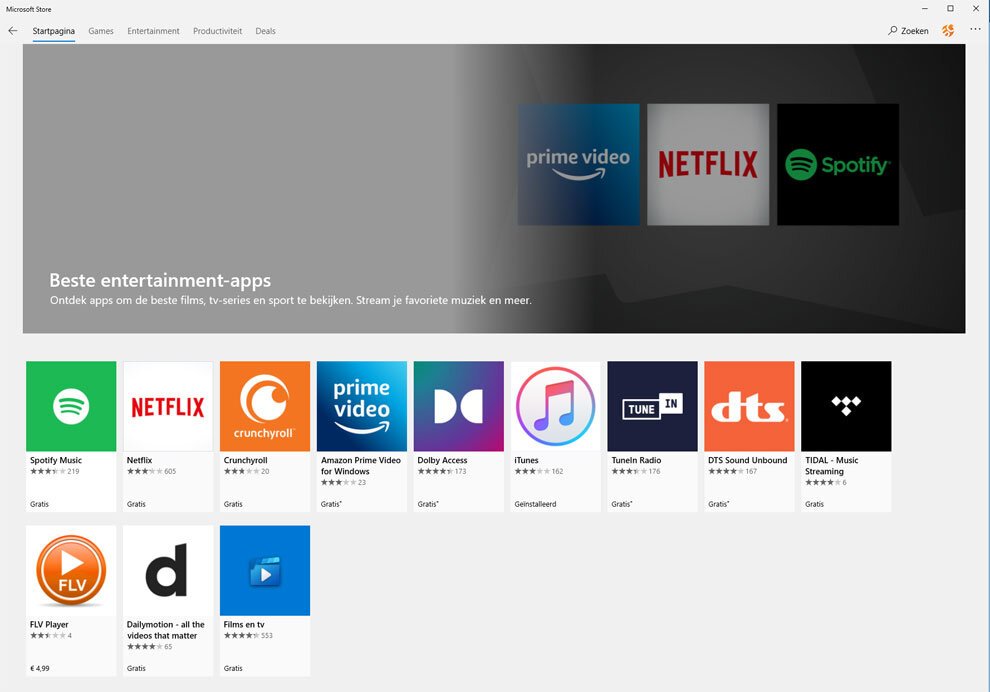The width and height of the screenshot is (990, 692).
Task: Open Amazon Prime Video tile icon
Action: point(362,406)
